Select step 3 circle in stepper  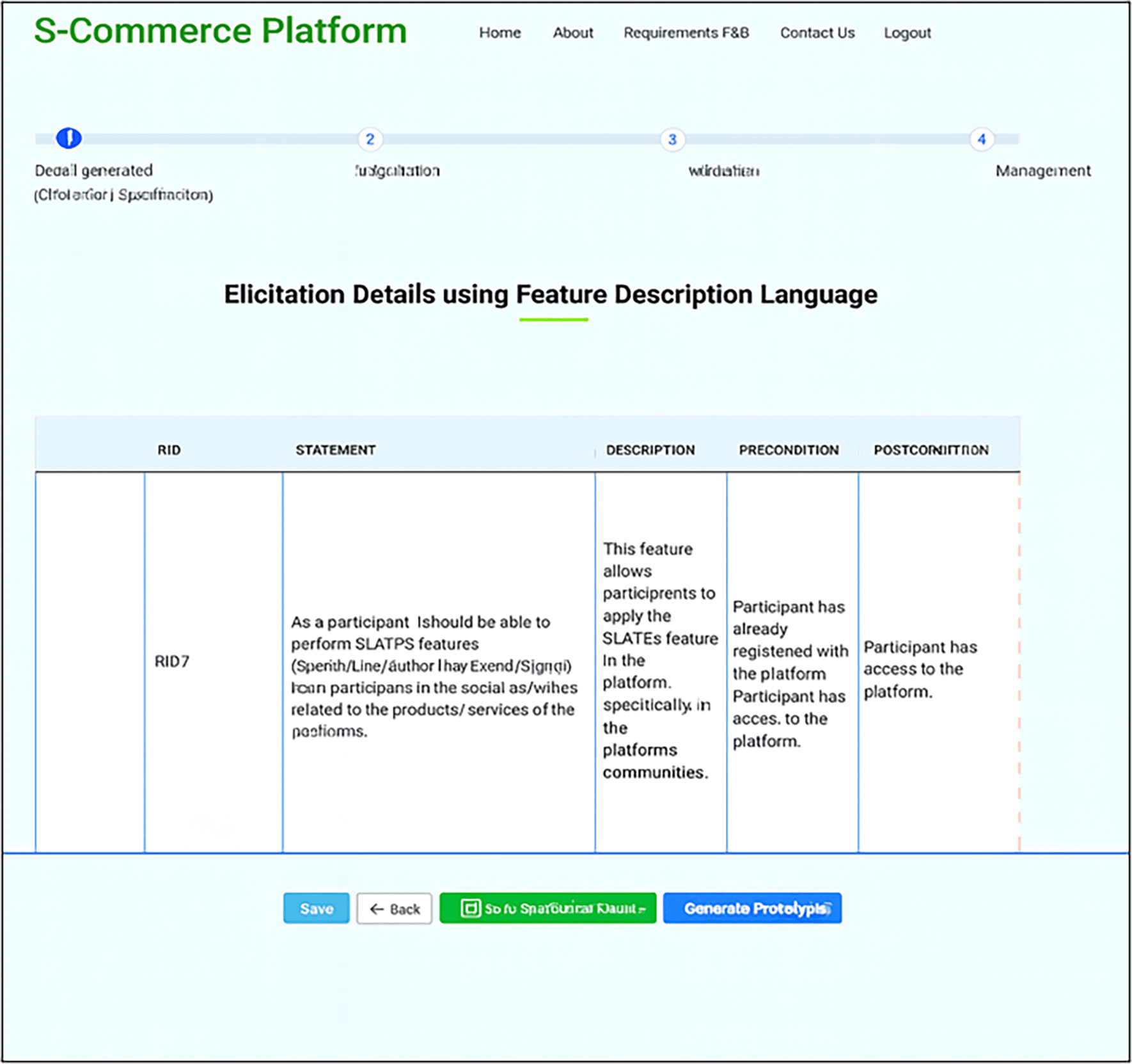click(672, 139)
